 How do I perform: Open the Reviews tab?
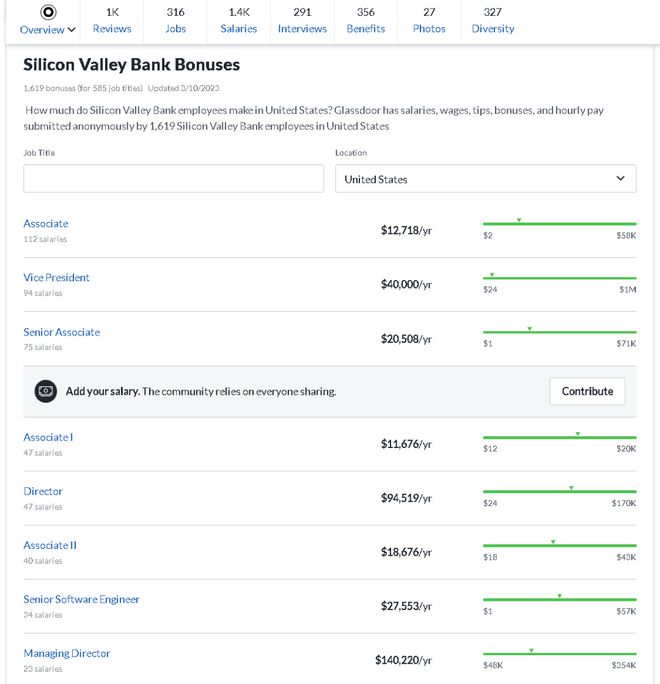click(x=112, y=20)
